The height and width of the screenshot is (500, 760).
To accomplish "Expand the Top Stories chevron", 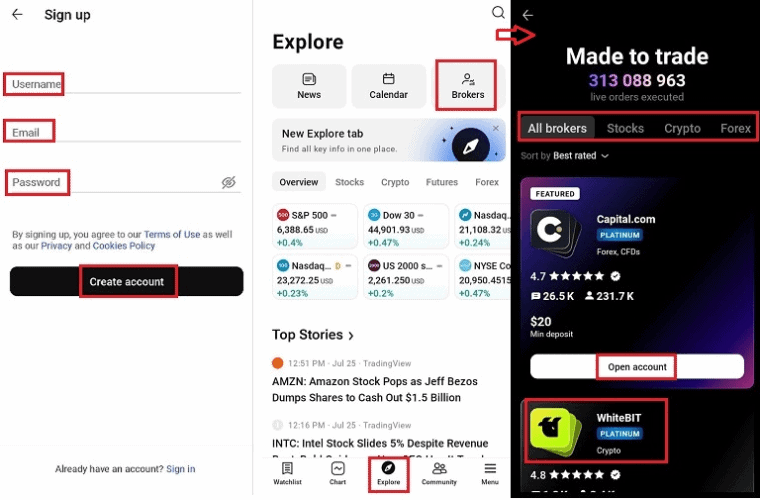I will pos(351,336).
